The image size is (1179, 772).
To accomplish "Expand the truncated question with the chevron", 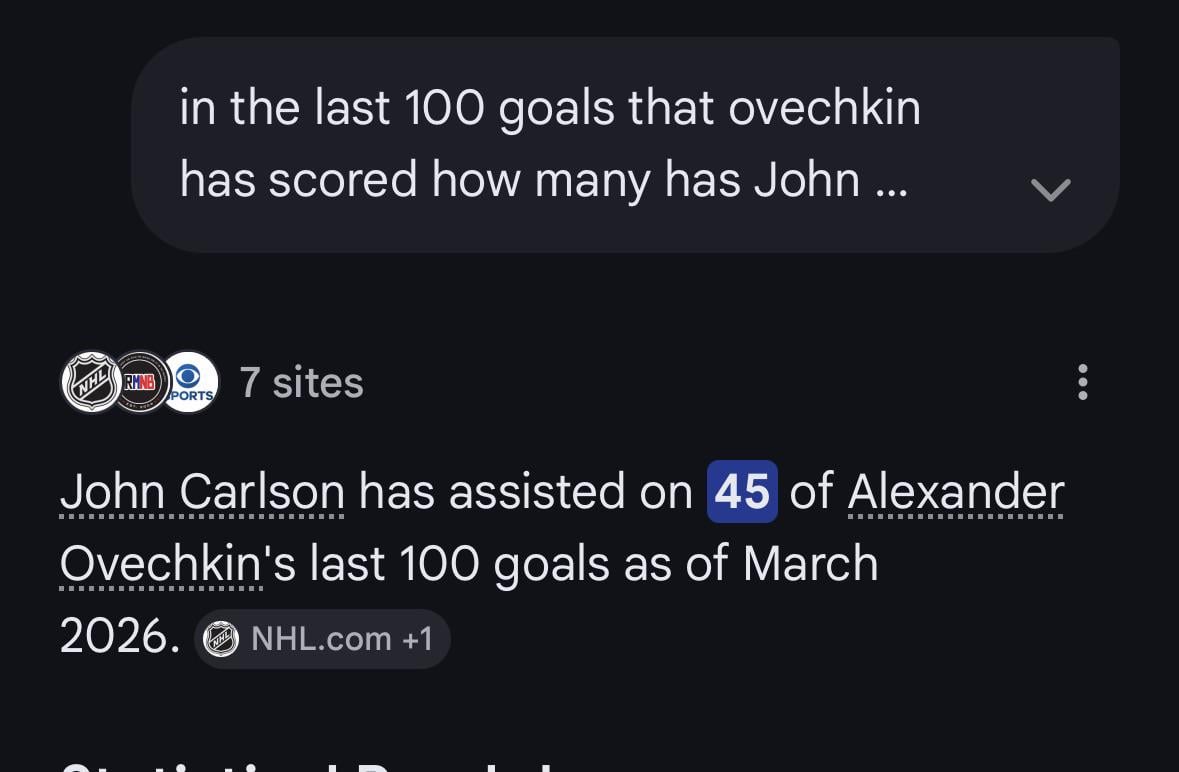I will point(1051,189).
